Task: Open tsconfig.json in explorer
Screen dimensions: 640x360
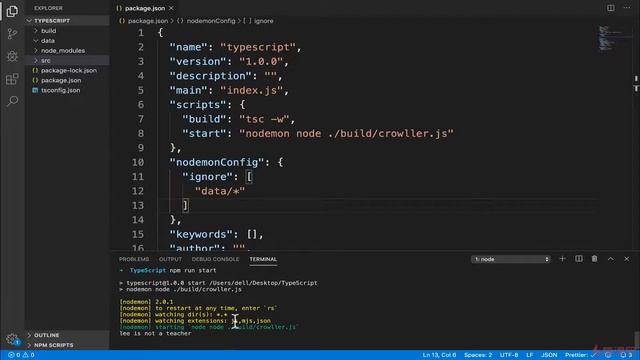Action: [67, 90]
